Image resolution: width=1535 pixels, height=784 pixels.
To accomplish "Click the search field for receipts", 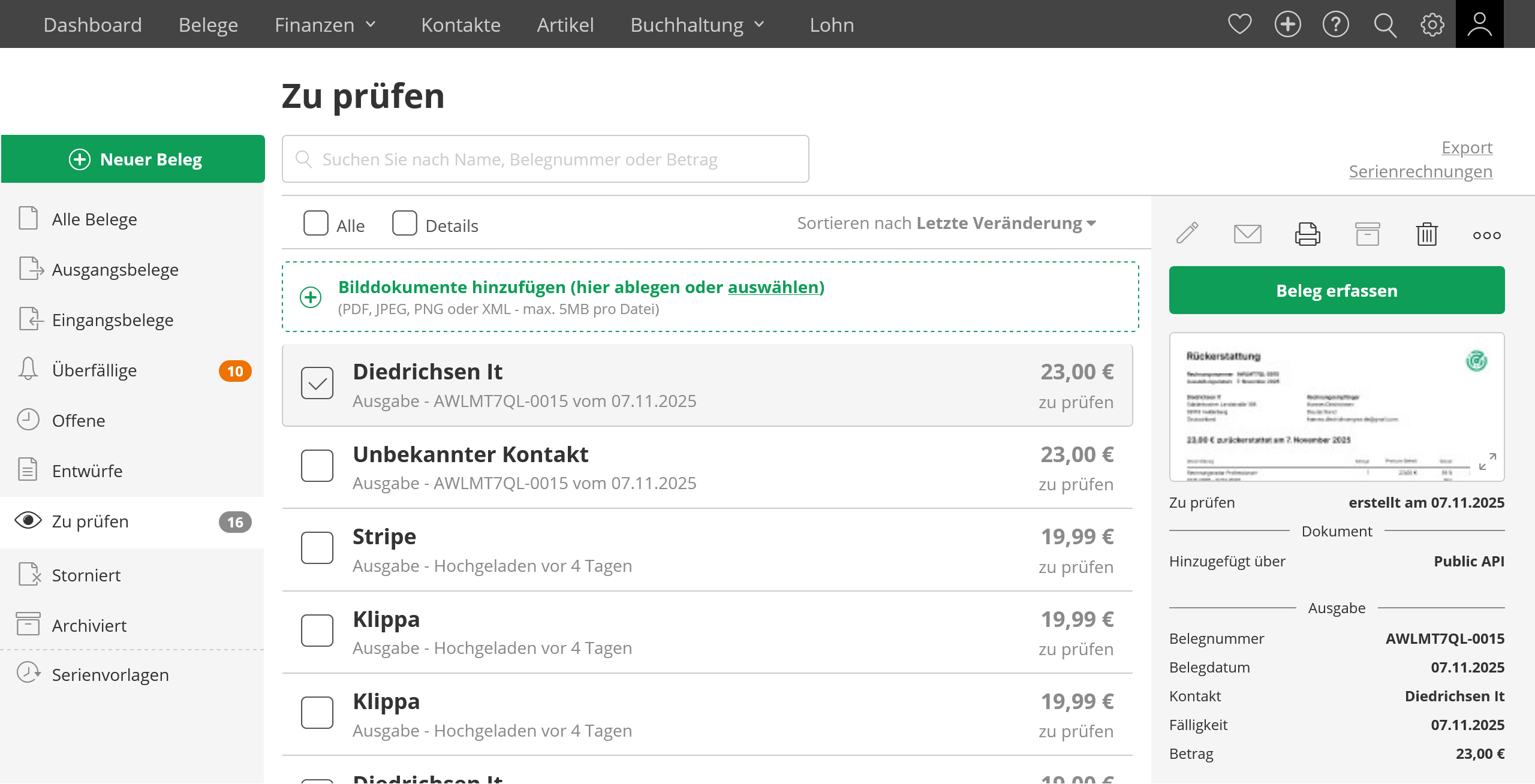I will (x=546, y=159).
